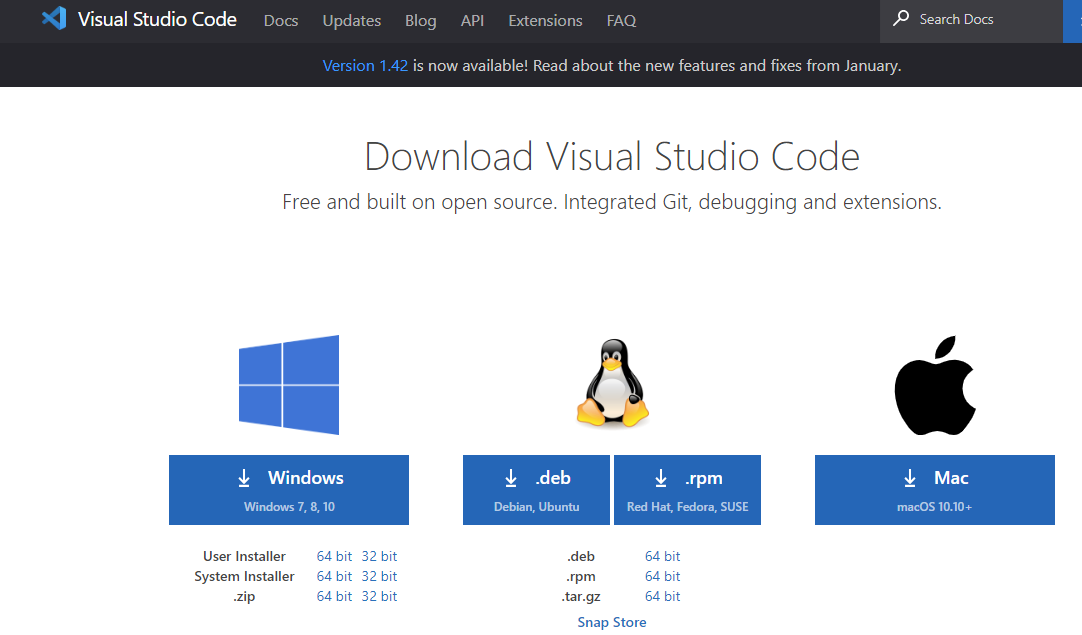Download System Installer 64 bit
Viewport: 1082px width, 635px height.
tap(334, 576)
